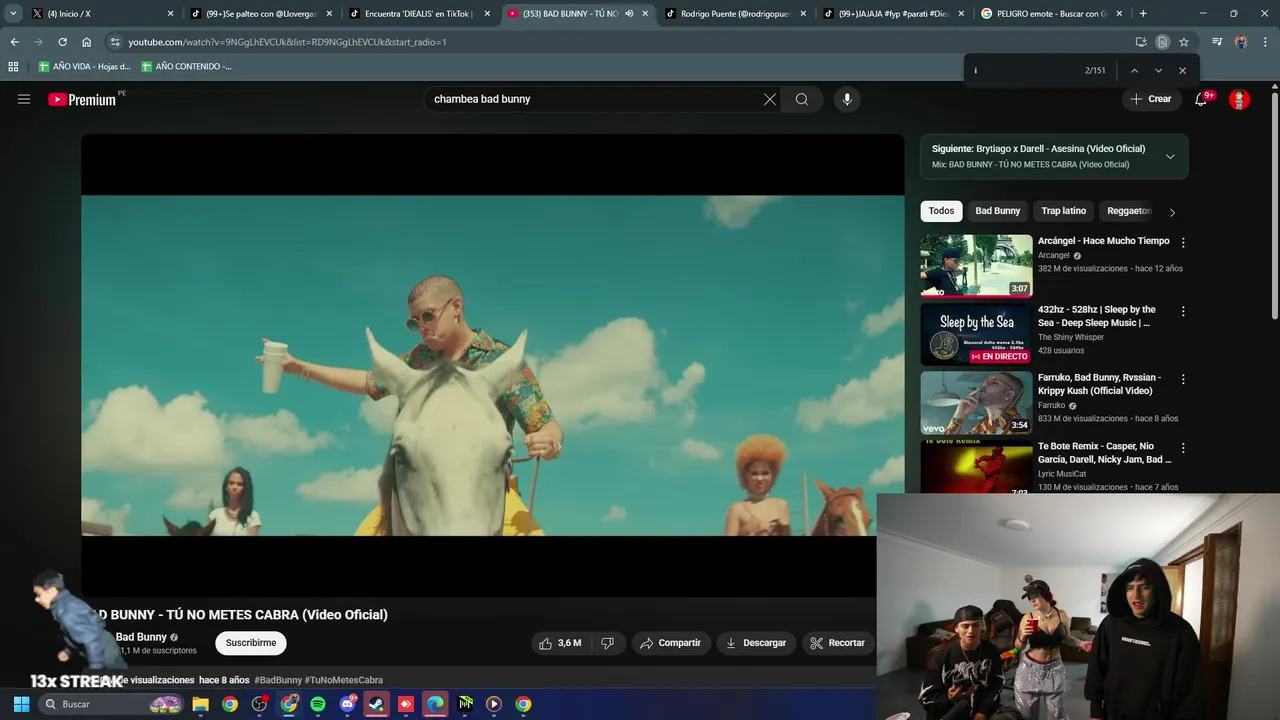Clear the search box with the X
The height and width of the screenshot is (720, 1280).
pyautogui.click(x=770, y=99)
